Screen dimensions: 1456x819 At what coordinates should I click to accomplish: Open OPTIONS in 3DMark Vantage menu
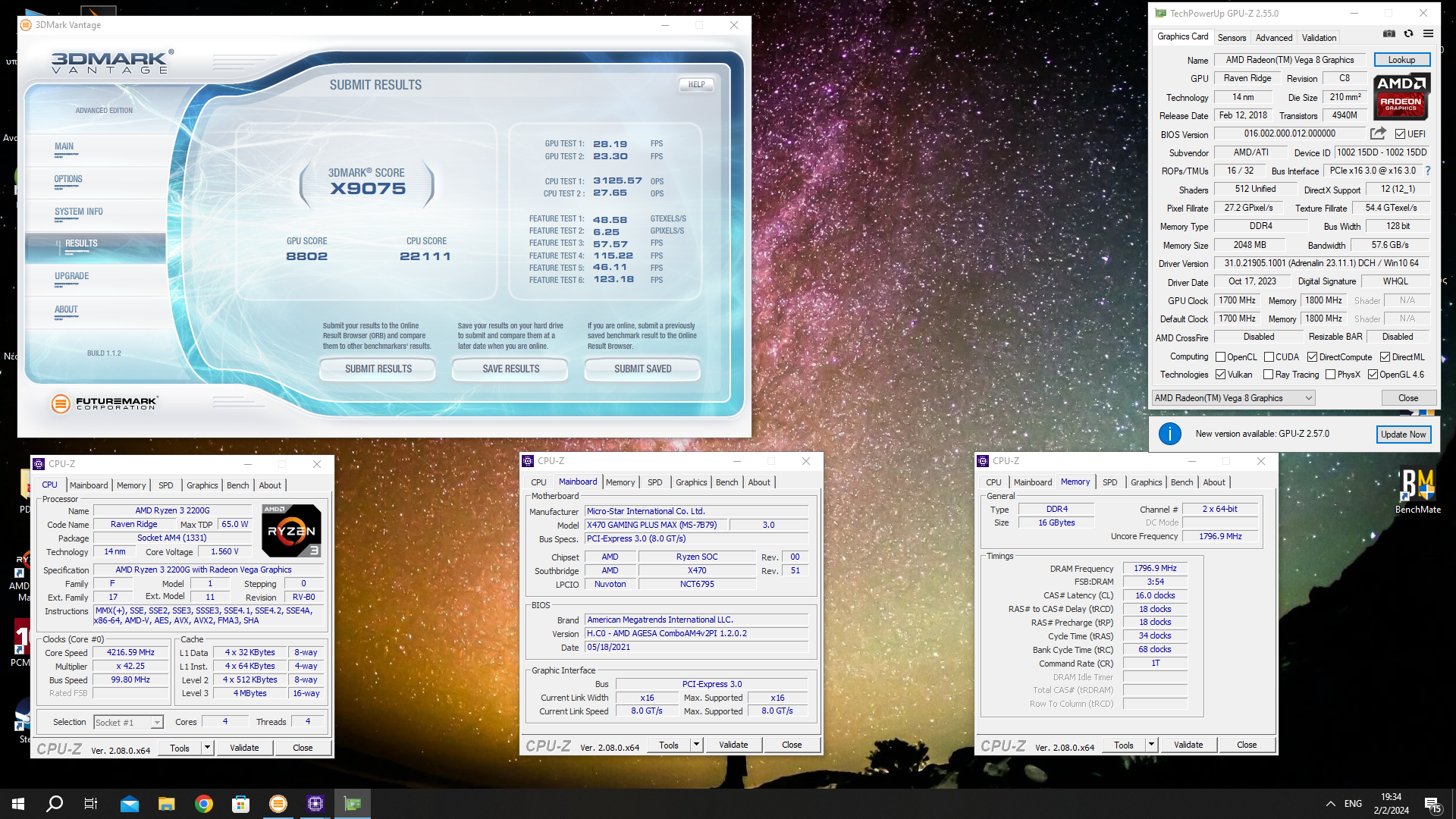point(68,180)
